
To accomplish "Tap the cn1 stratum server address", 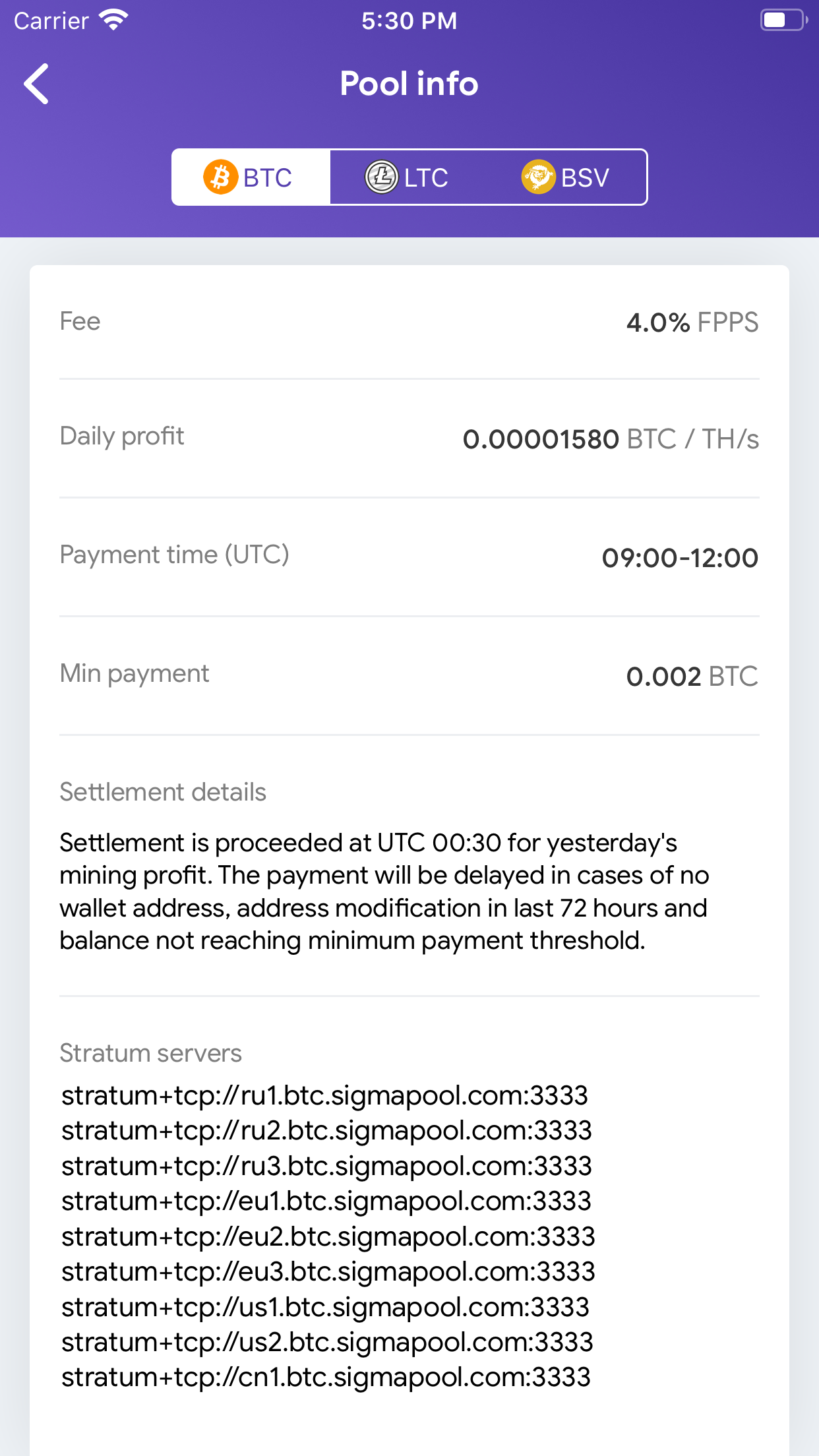I will click(x=326, y=1378).
